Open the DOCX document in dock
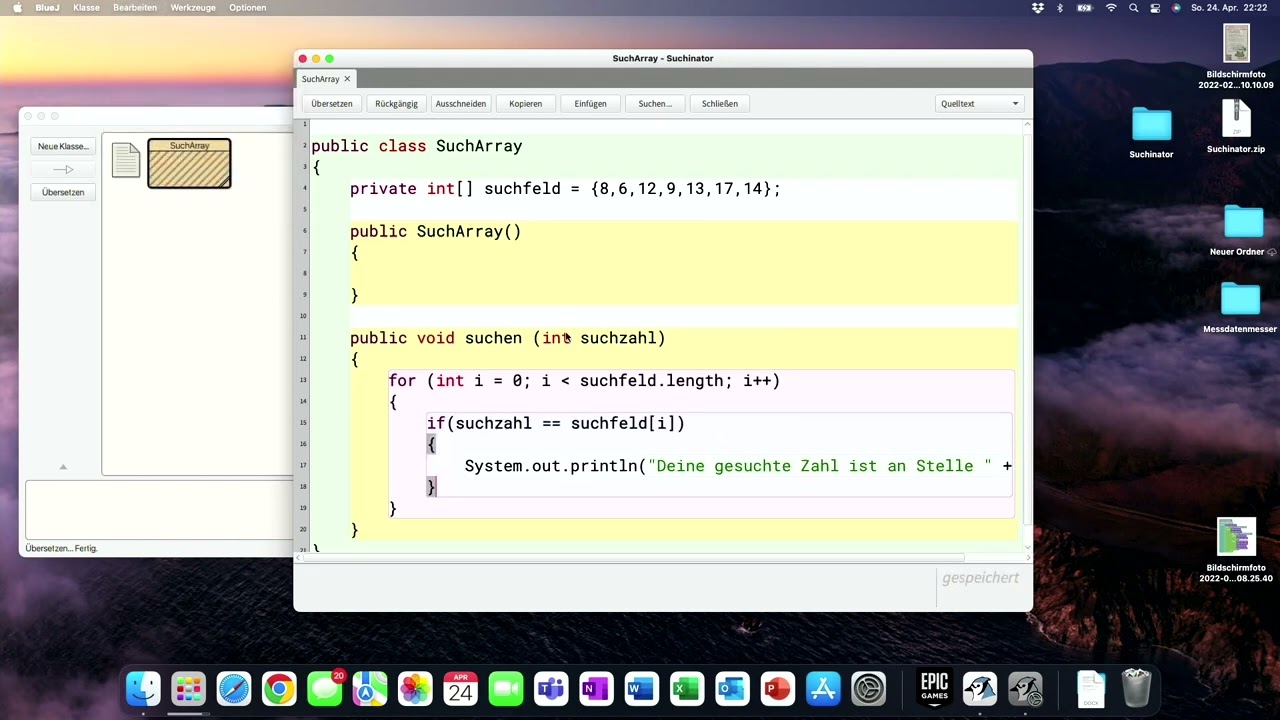The image size is (1280, 720). [1091, 689]
